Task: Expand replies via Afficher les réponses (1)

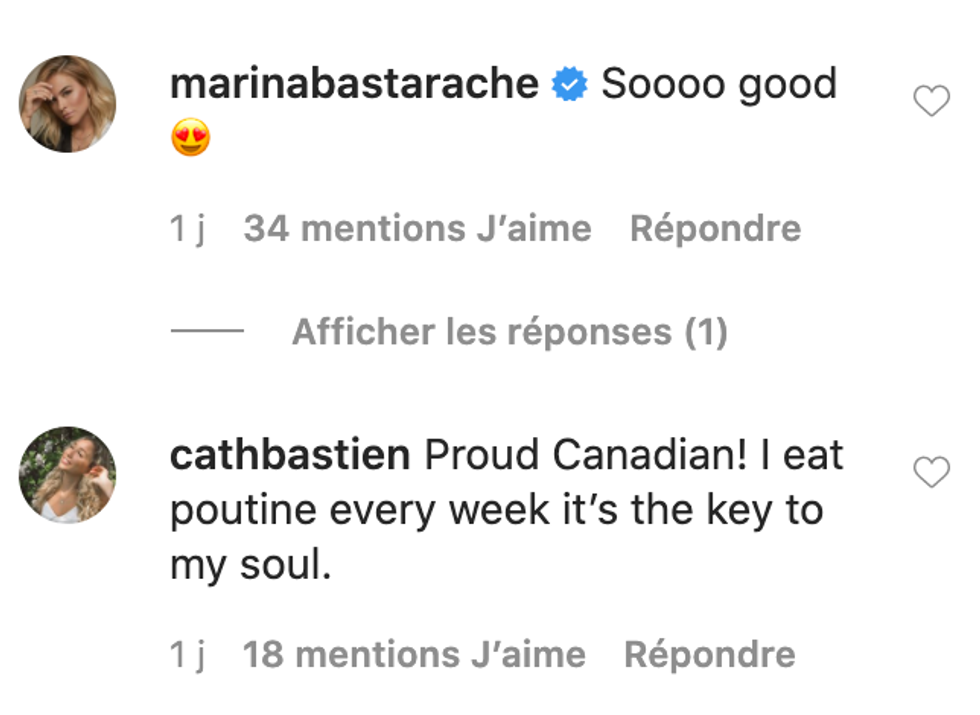Action: [509, 332]
